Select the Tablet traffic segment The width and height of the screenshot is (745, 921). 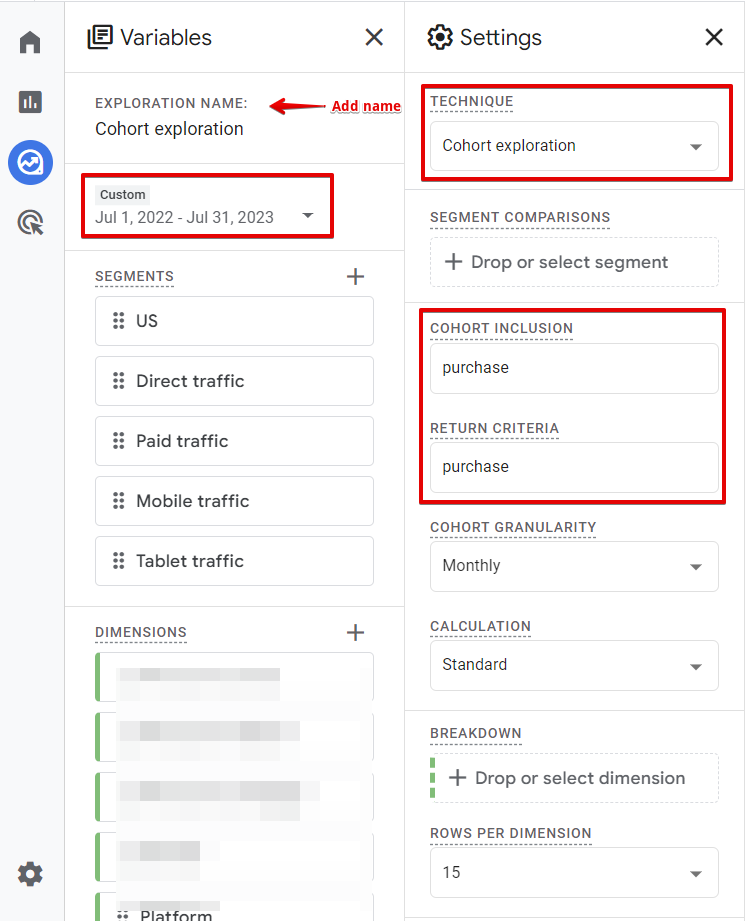tap(234, 560)
